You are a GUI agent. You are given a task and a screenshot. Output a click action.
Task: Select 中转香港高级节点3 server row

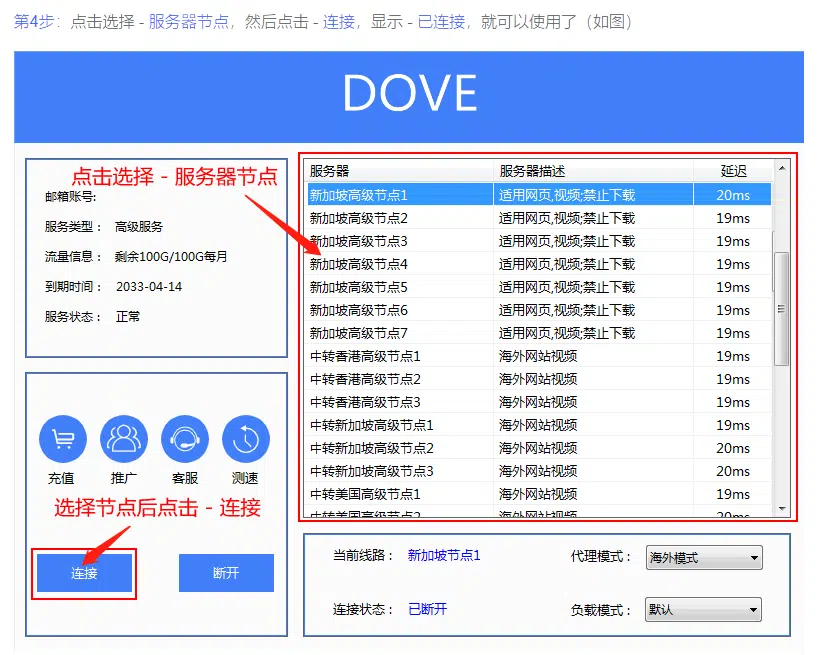click(400, 402)
